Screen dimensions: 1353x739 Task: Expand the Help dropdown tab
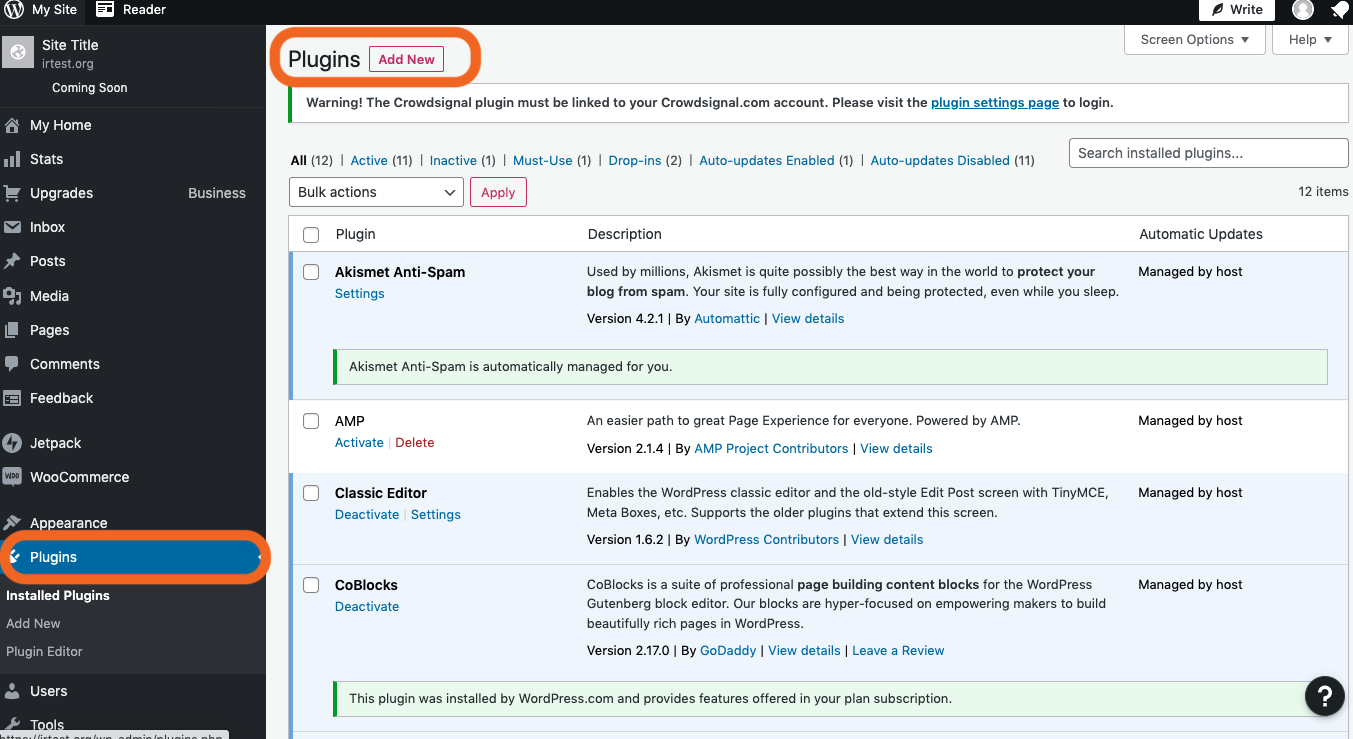pyautogui.click(x=1310, y=40)
